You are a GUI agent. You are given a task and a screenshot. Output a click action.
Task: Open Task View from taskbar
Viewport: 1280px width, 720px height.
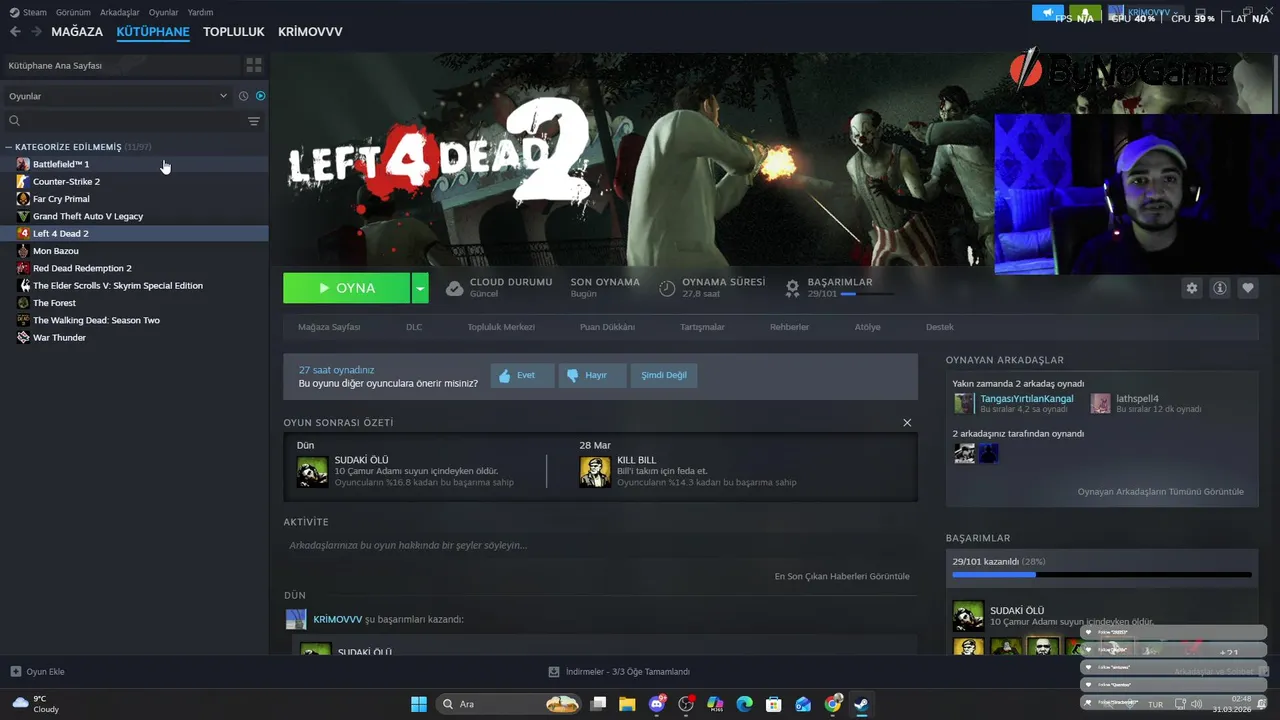click(598, 704)
